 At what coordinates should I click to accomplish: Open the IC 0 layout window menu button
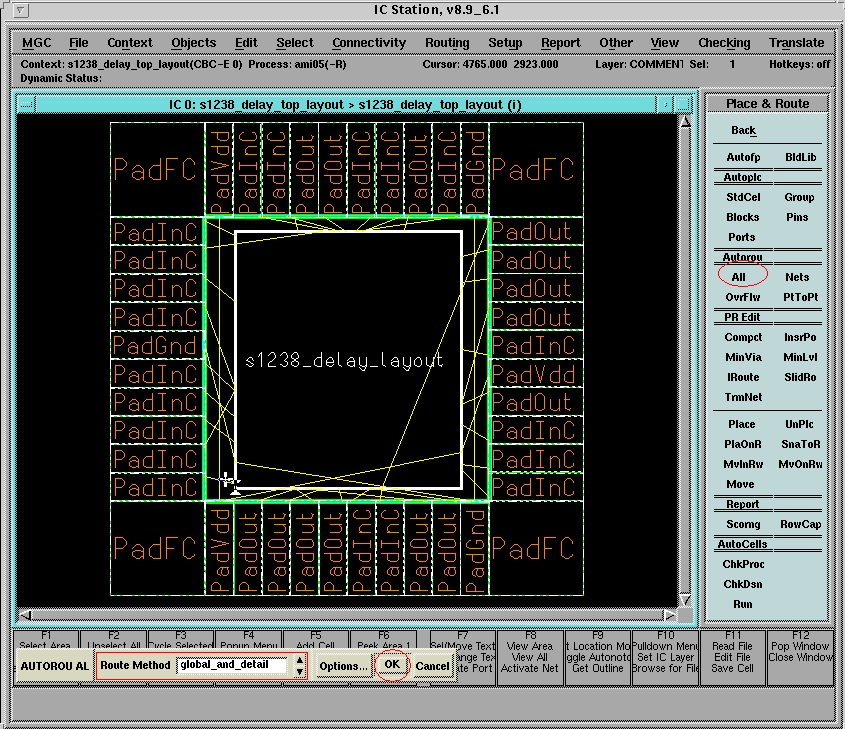point(26,104)
